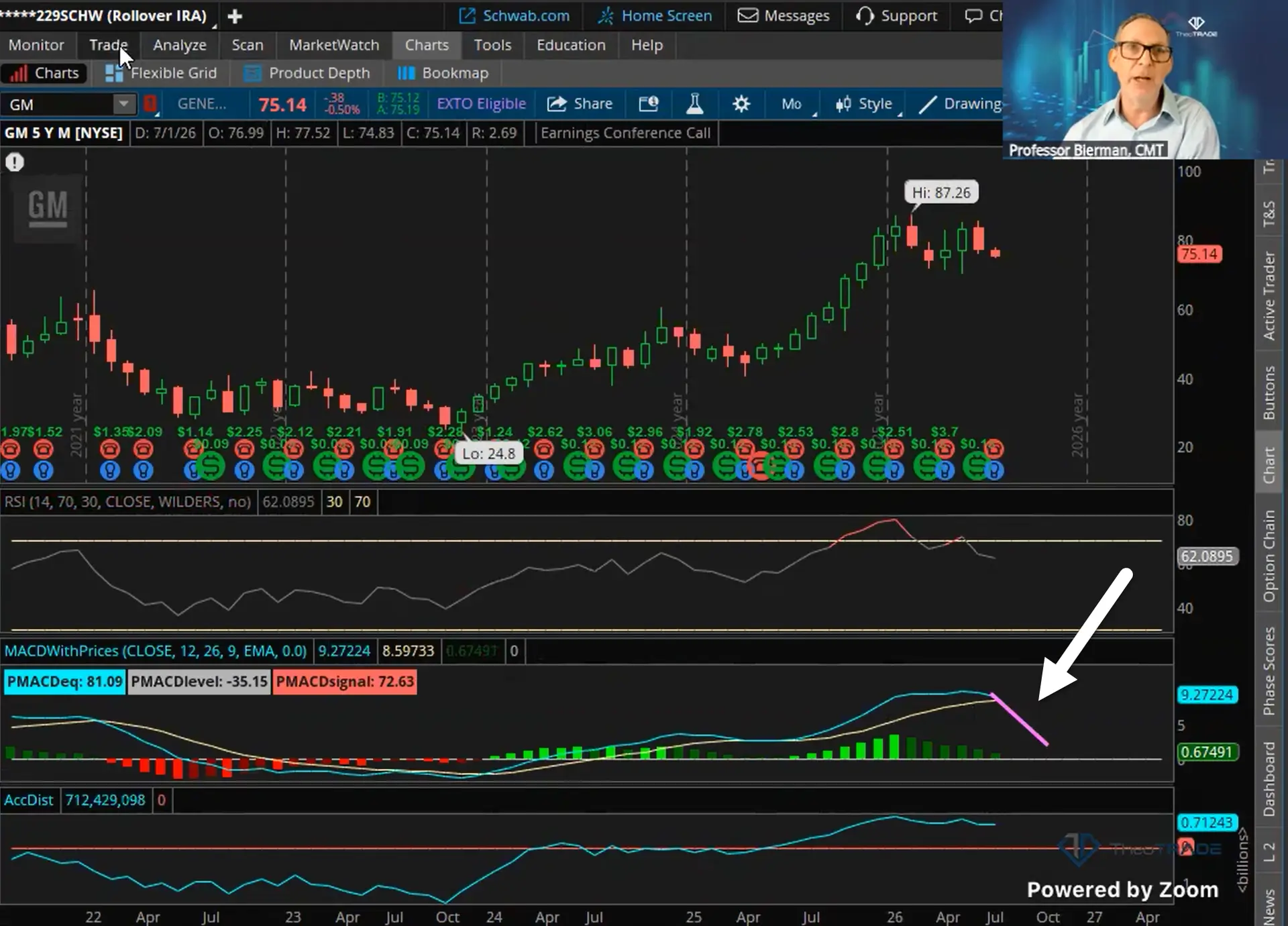Click the Share icon button
1288x926 pixels.
(x=580, y=104)
